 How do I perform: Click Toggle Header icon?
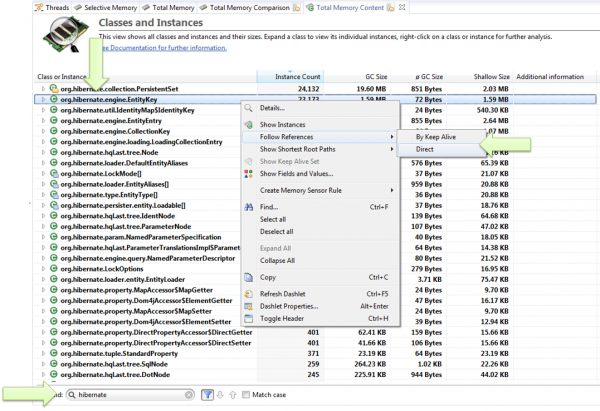click(x=249, y=318)
